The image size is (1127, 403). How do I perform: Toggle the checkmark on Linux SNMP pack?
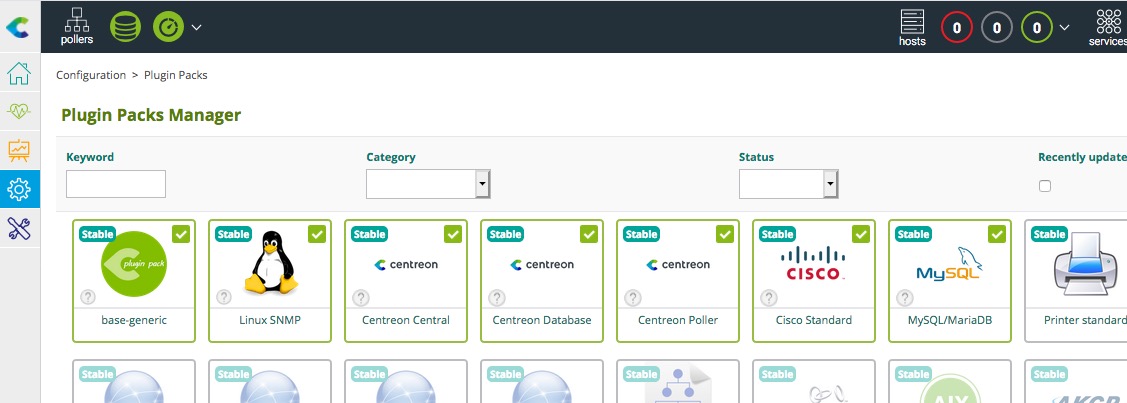click(316, 234)
